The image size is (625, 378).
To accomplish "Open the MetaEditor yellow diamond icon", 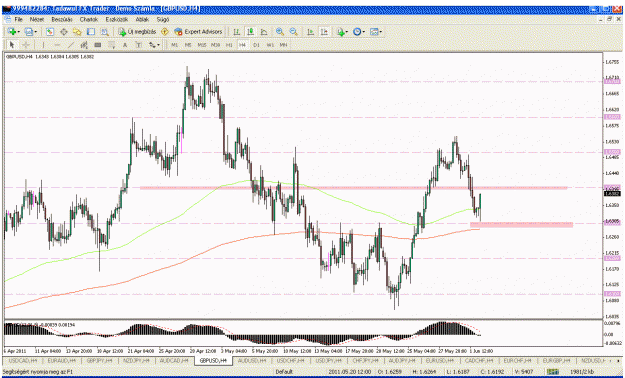I will pos(165,32).
